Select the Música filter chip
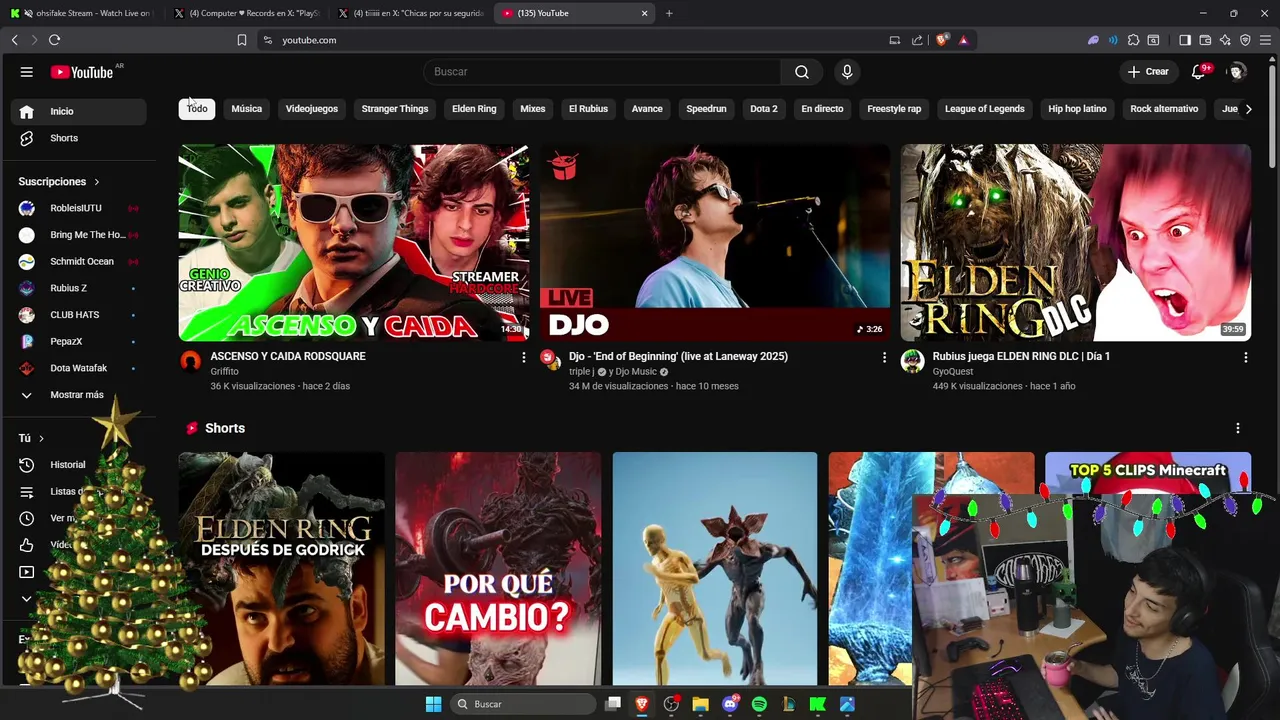 click(x=246, y=109)
